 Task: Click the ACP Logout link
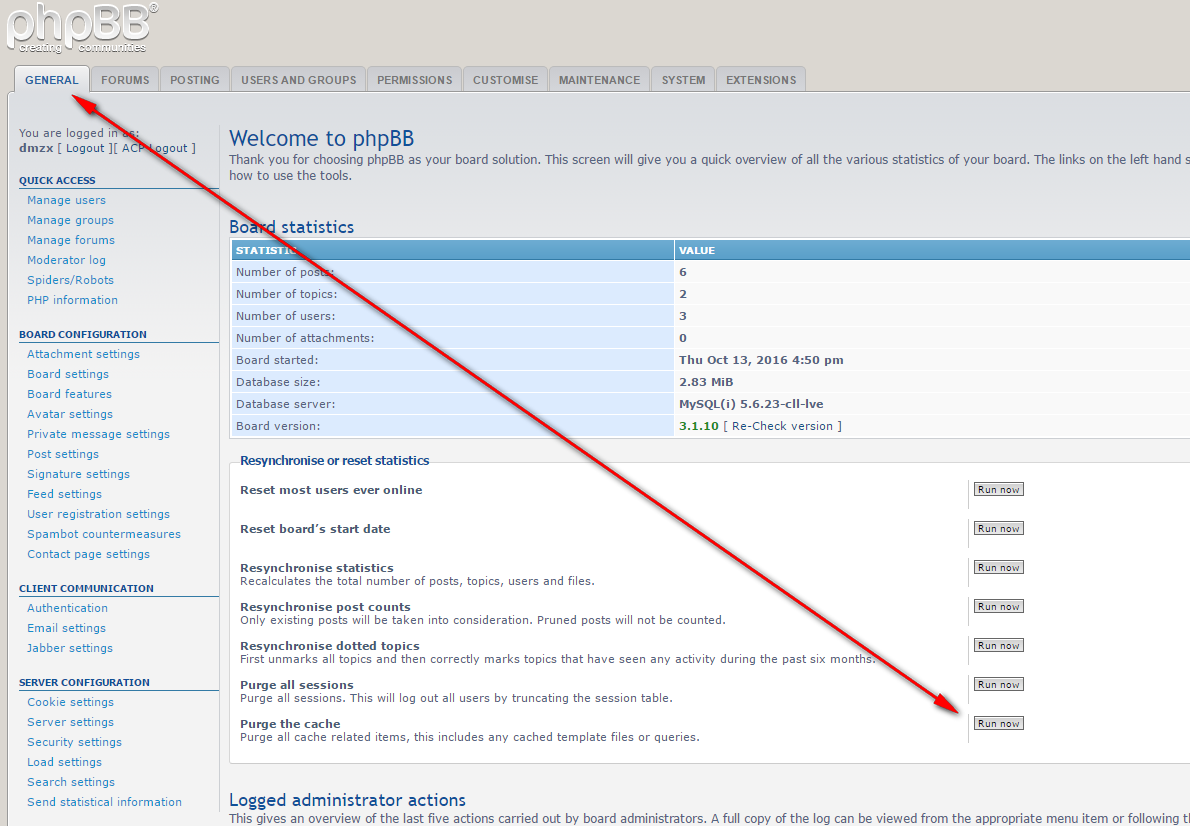pyautogui.click(x=155, y=148)
